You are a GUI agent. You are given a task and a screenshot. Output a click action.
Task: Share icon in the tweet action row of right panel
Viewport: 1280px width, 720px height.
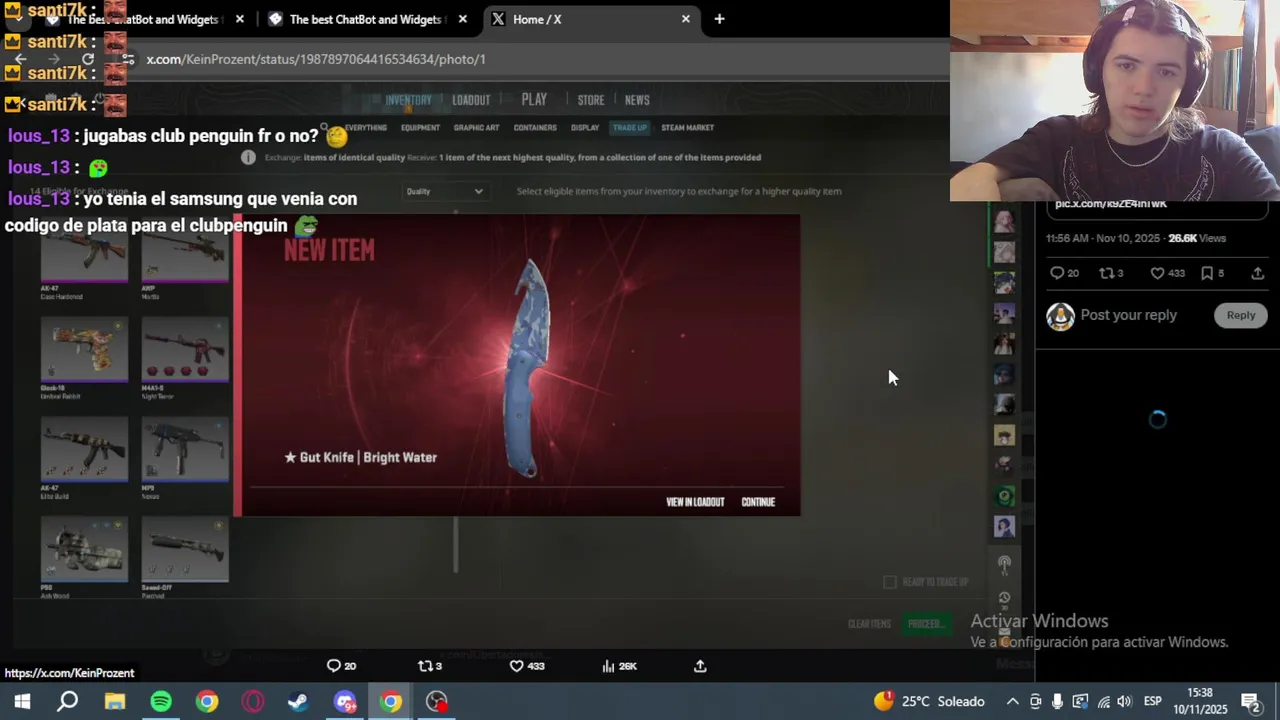[1257, 273]
